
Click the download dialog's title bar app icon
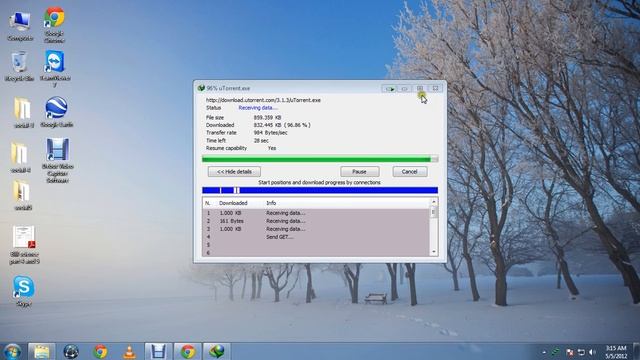tap(201, 88)
